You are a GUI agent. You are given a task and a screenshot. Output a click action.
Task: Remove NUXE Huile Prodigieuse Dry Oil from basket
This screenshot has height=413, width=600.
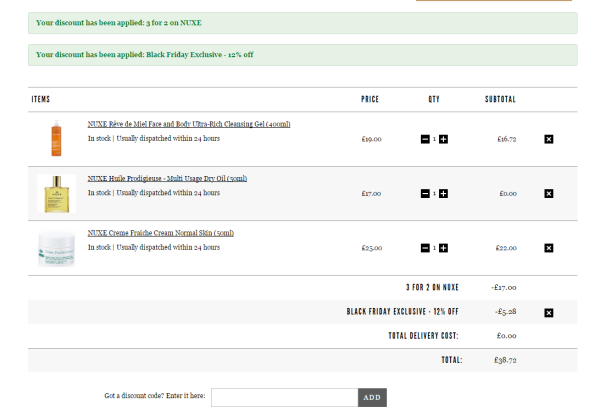(548, 194)
